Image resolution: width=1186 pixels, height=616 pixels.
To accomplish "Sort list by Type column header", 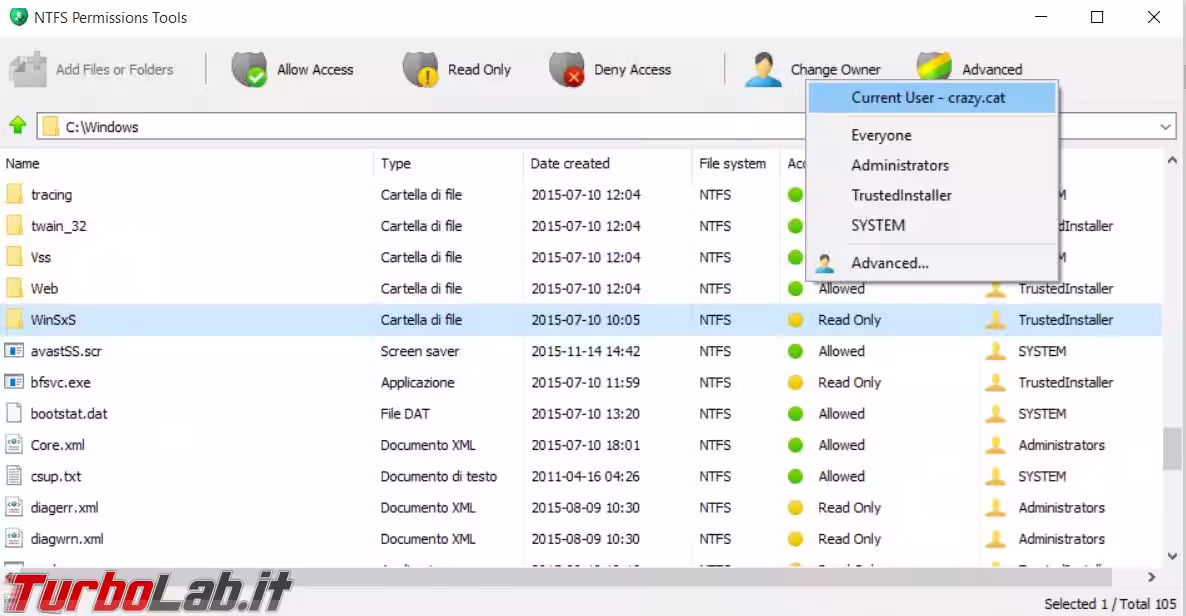I will (396, 163).
